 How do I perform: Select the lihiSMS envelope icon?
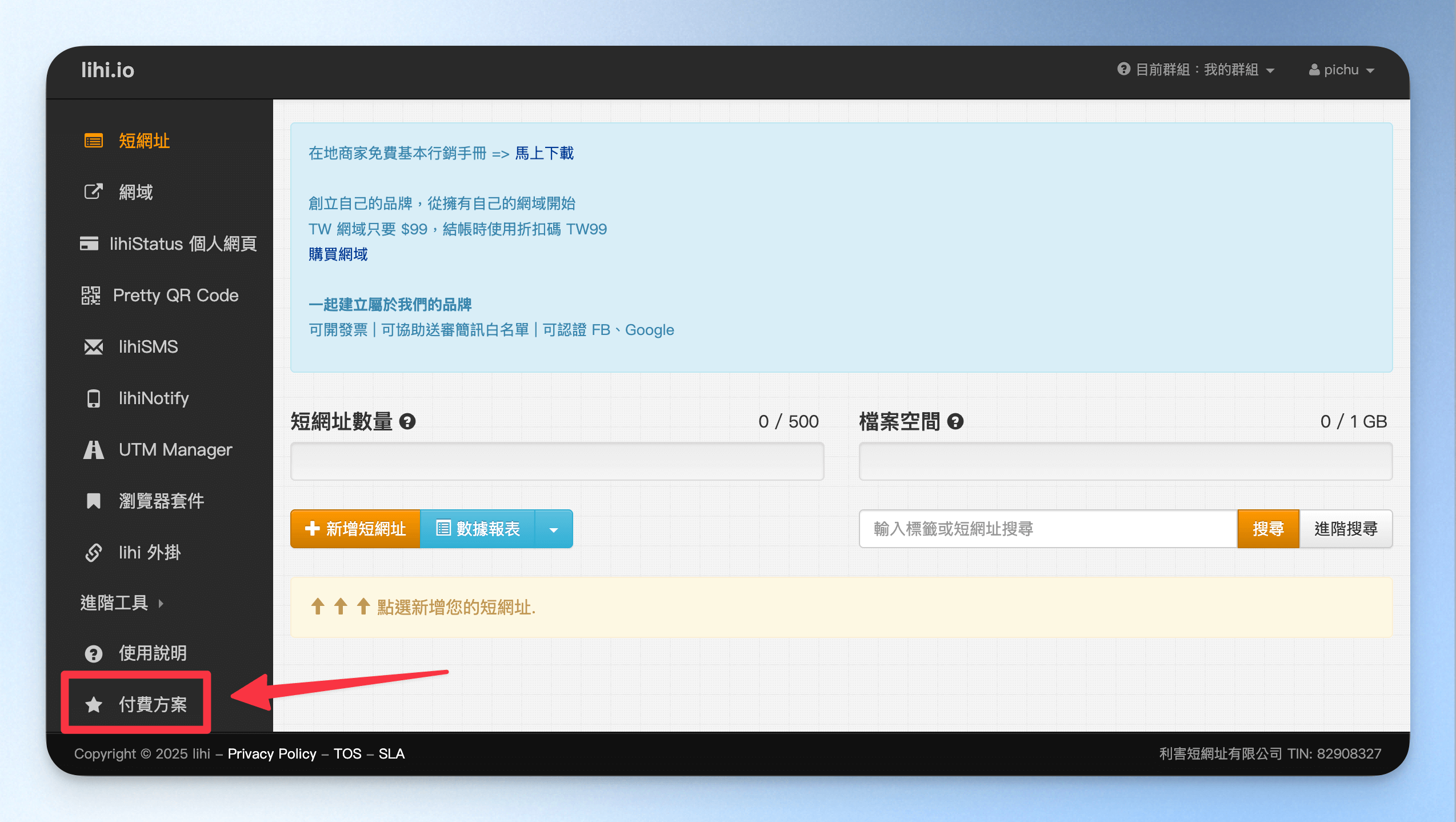[x=93, y=347]
